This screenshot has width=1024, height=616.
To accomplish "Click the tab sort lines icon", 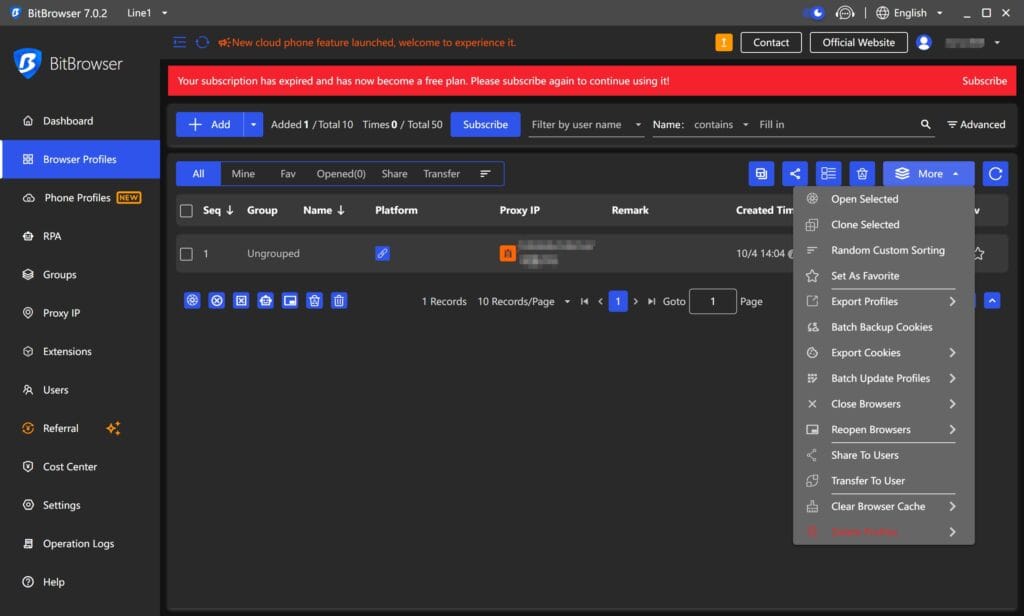I will coord(485,174).
